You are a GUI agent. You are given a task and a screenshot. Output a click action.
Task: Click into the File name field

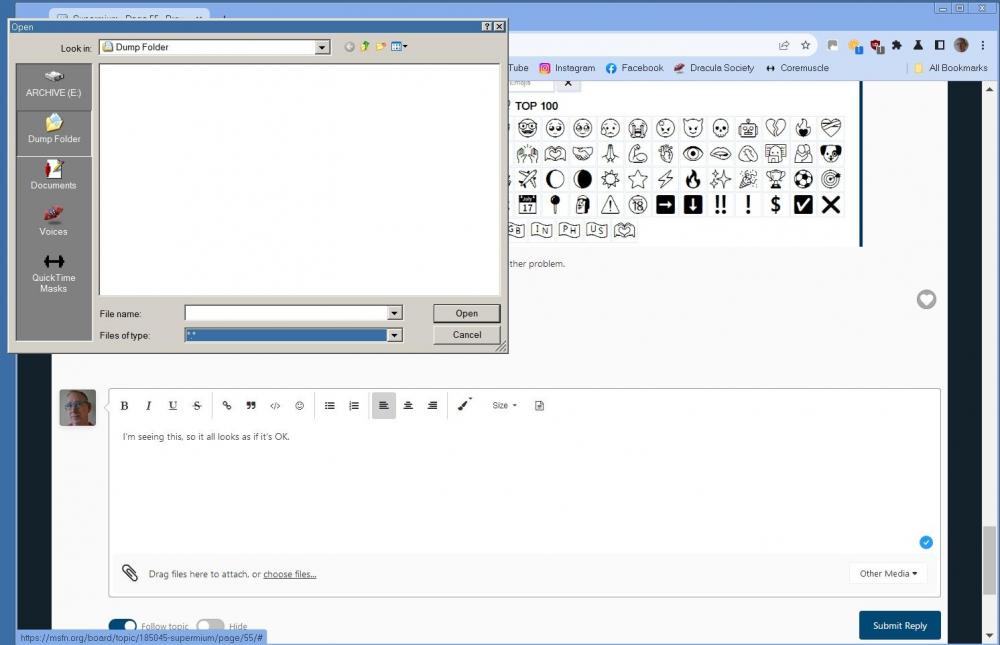point(286,314)
